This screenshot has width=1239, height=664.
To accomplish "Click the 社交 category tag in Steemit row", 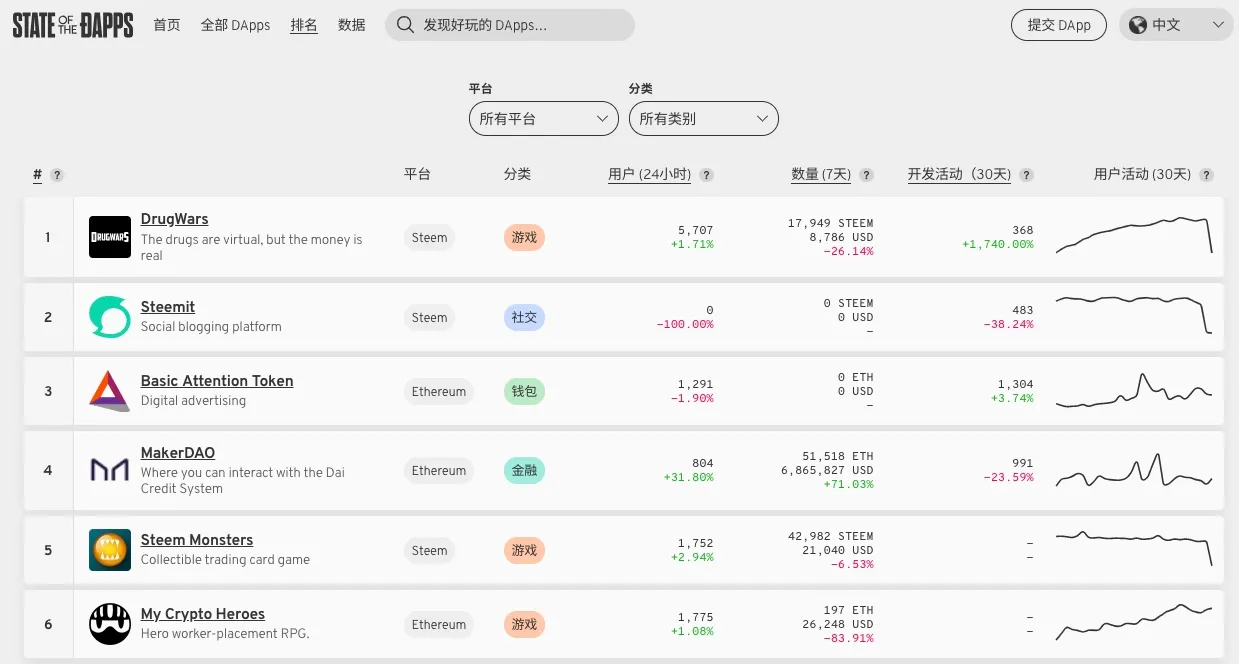I will [524, 318].
